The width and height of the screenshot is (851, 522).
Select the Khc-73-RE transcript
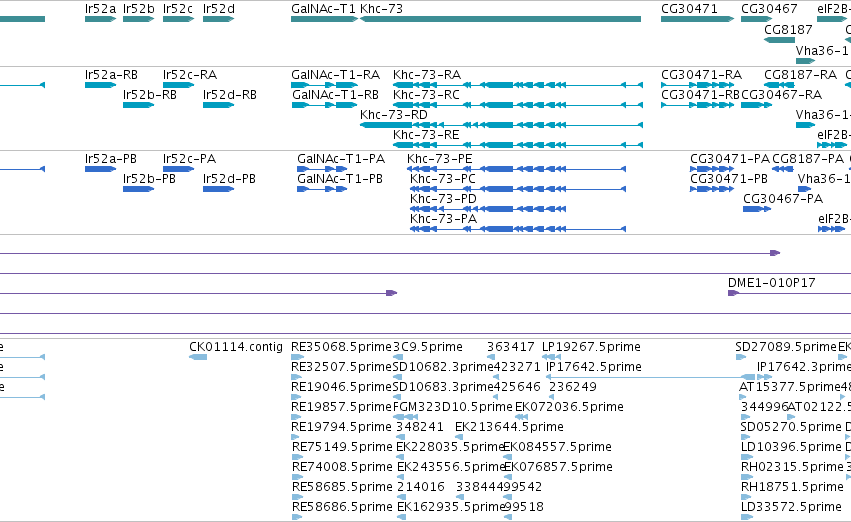[x=518, y=145]
